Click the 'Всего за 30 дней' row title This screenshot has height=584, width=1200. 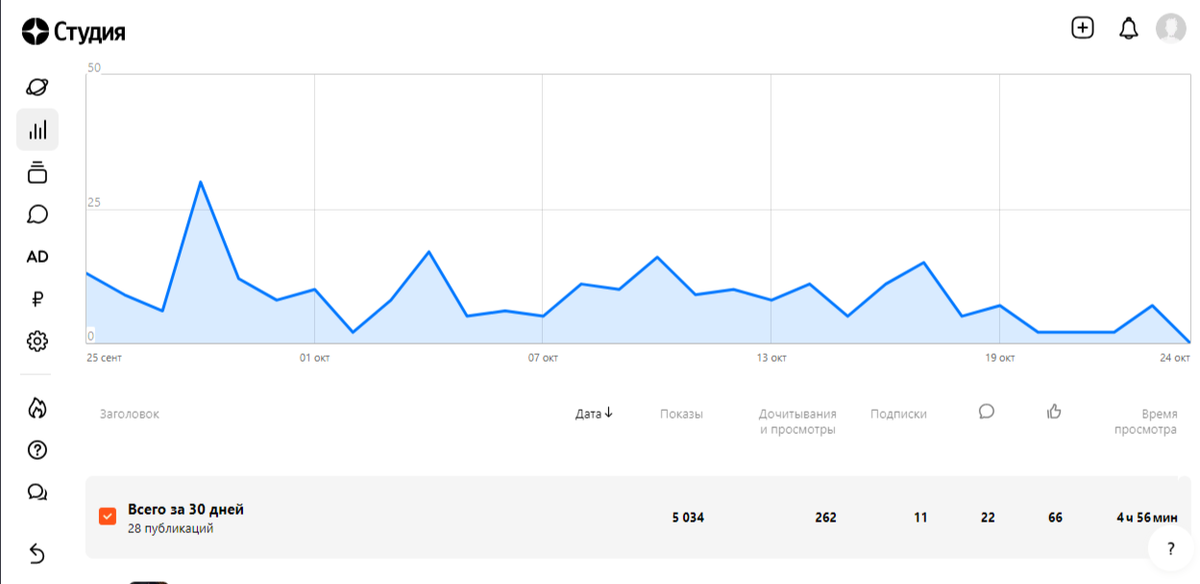[x=186, y=509]
